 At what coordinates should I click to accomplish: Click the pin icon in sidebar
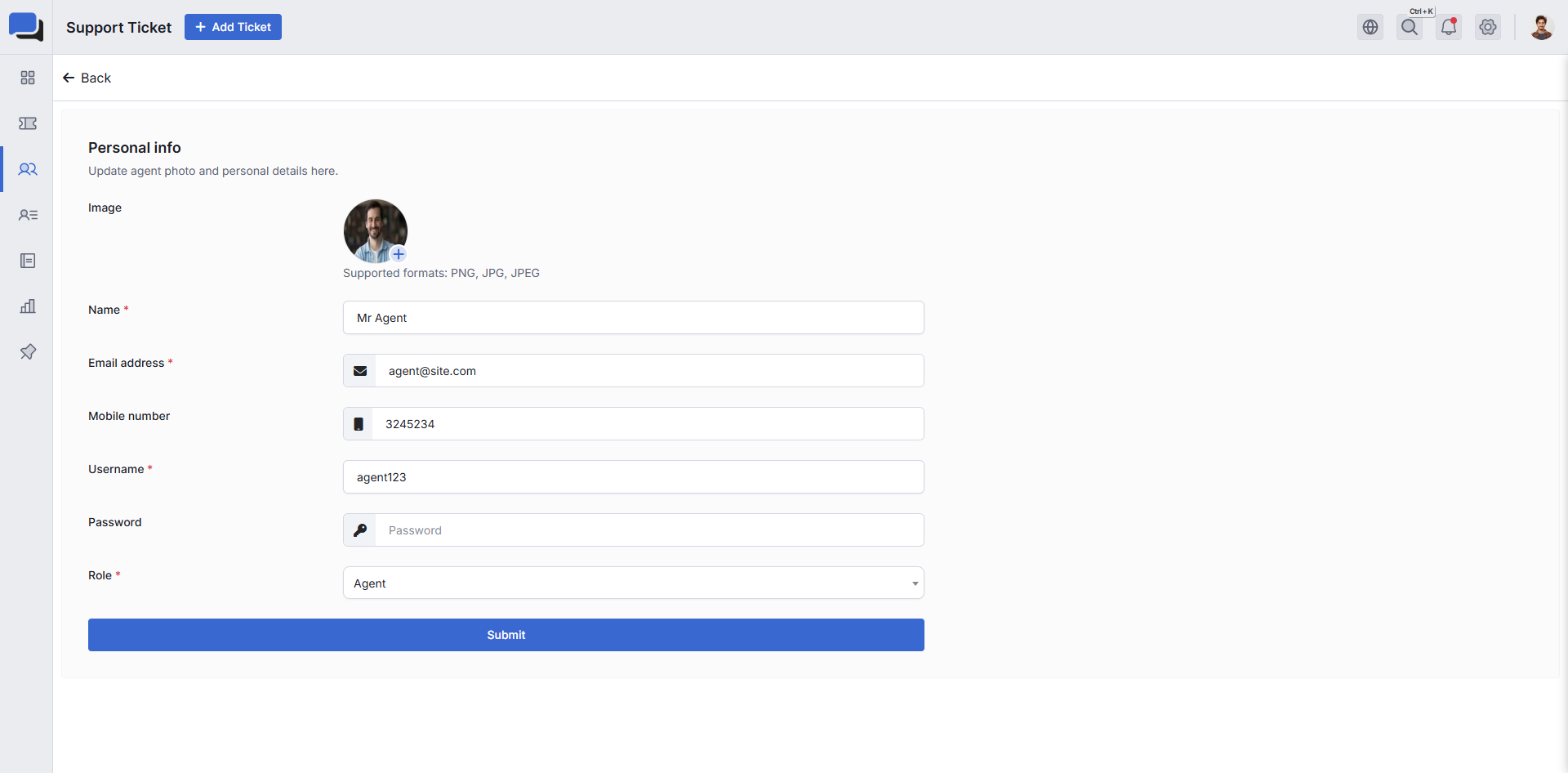click(x=28, y=352)
